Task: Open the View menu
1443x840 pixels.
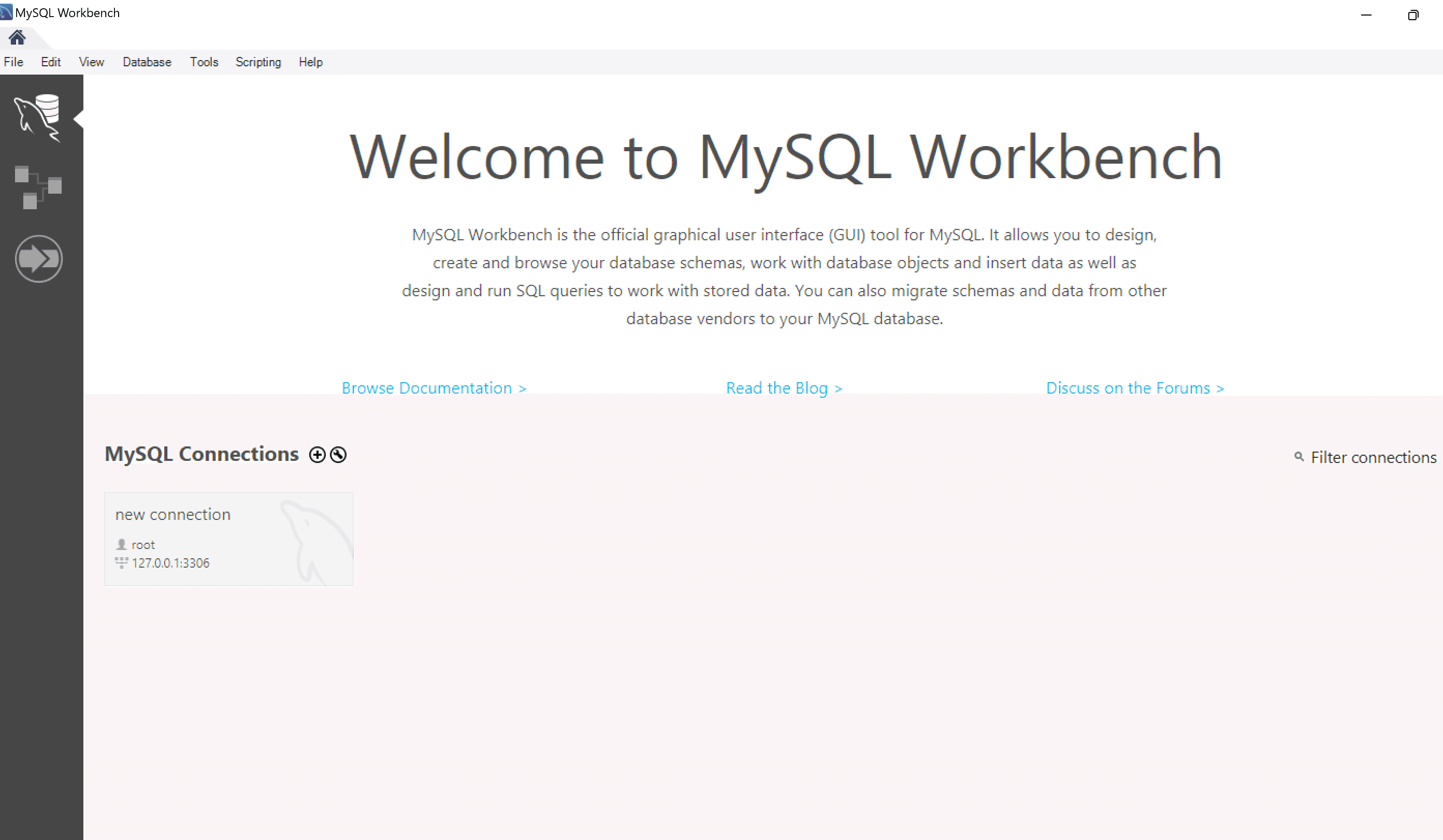Action: click(91, 62)
